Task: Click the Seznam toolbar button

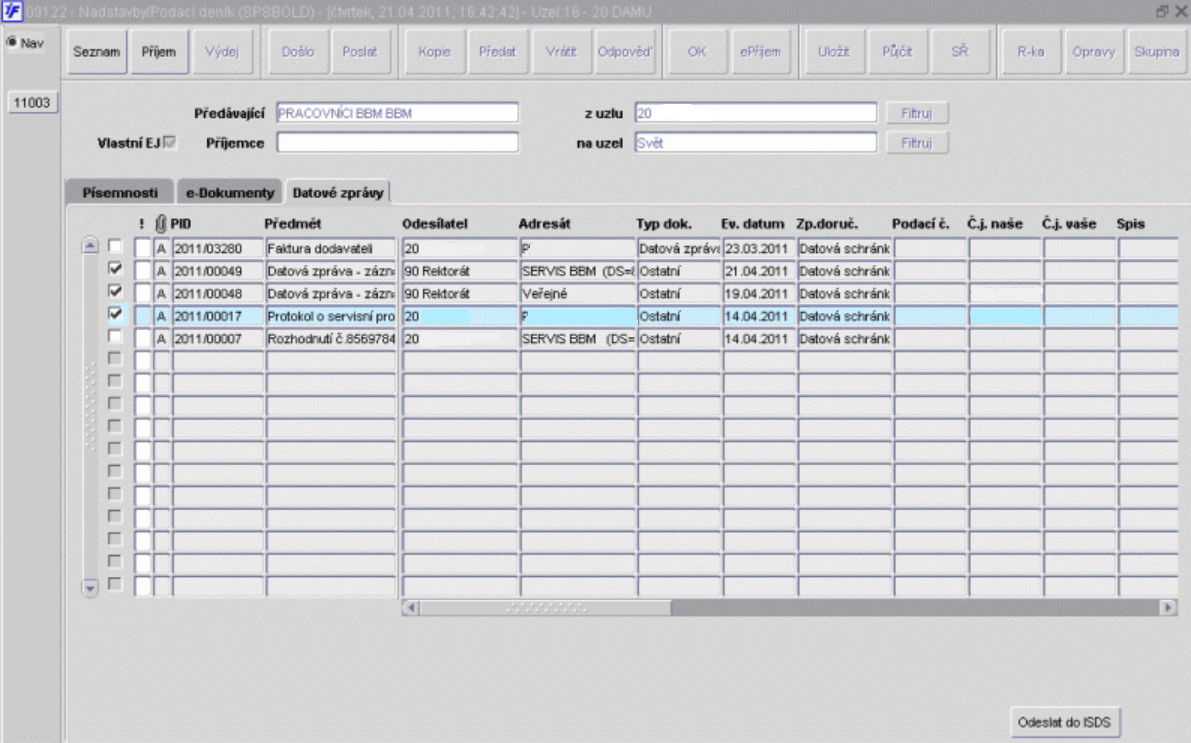Action: click(x=96, y=52)
